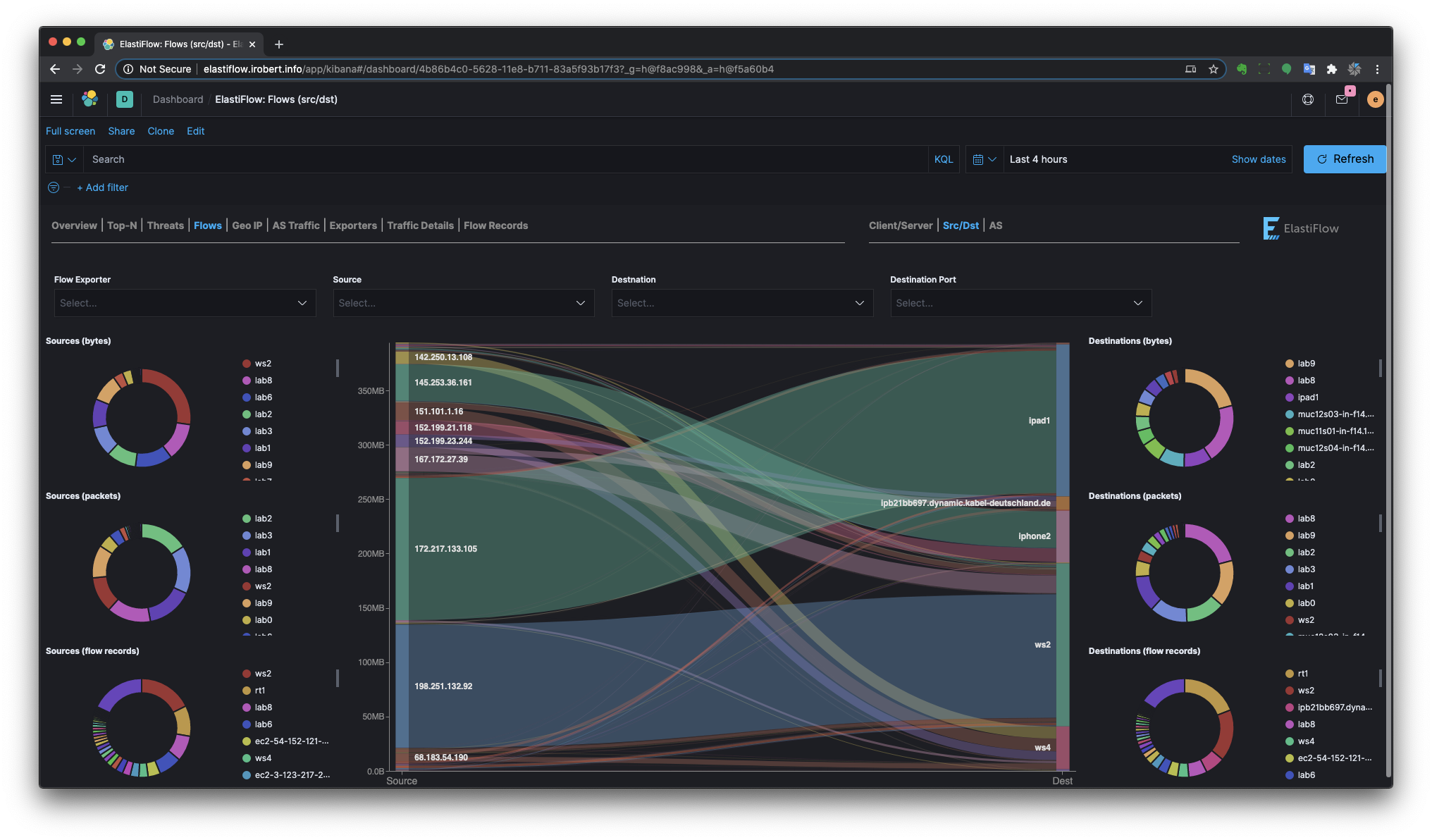Screen dimensions: 1432x840
Task: Click the Full screen button
Action: [x=70, y=130]
